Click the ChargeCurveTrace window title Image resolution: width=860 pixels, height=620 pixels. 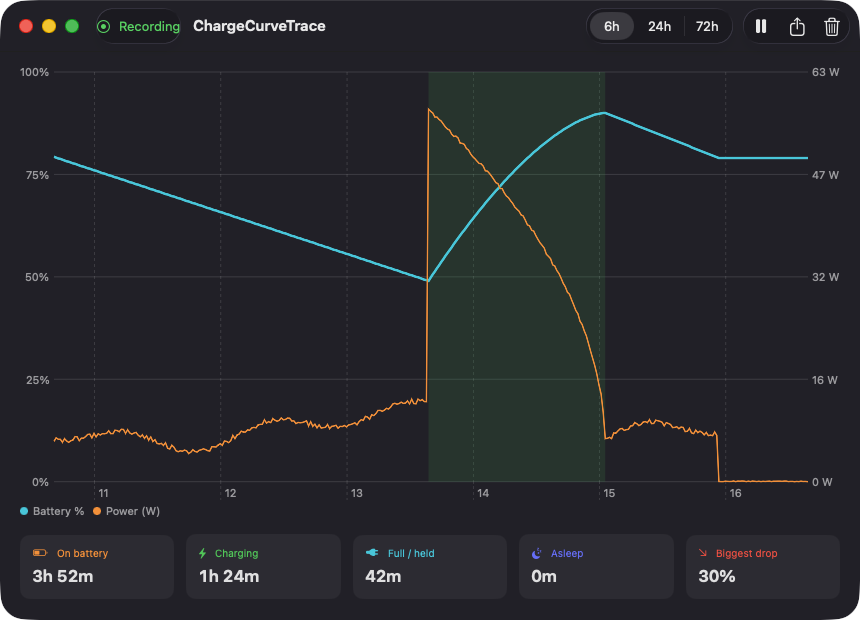[x=259, y=26]
